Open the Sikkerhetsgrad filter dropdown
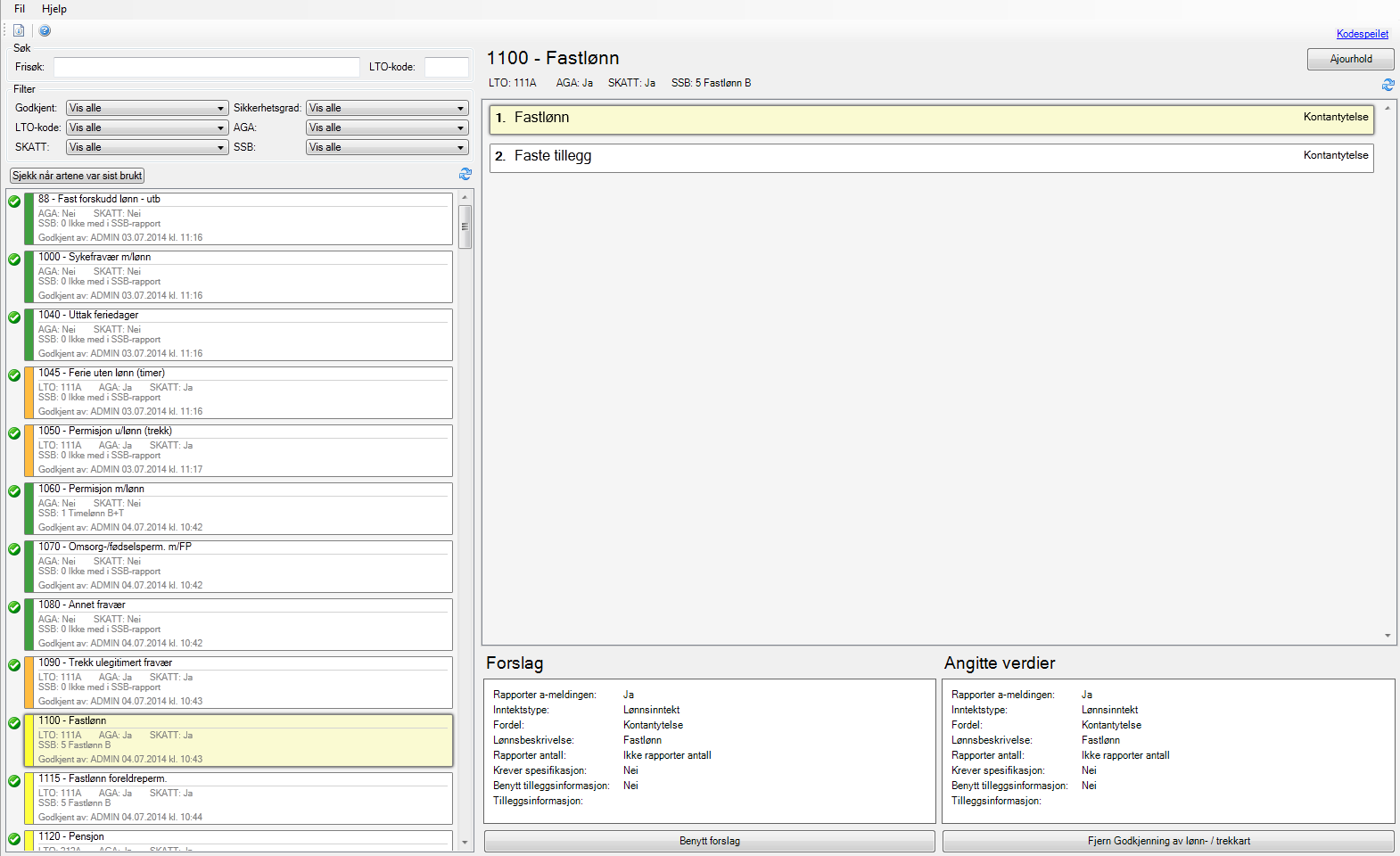 [387, 108]
